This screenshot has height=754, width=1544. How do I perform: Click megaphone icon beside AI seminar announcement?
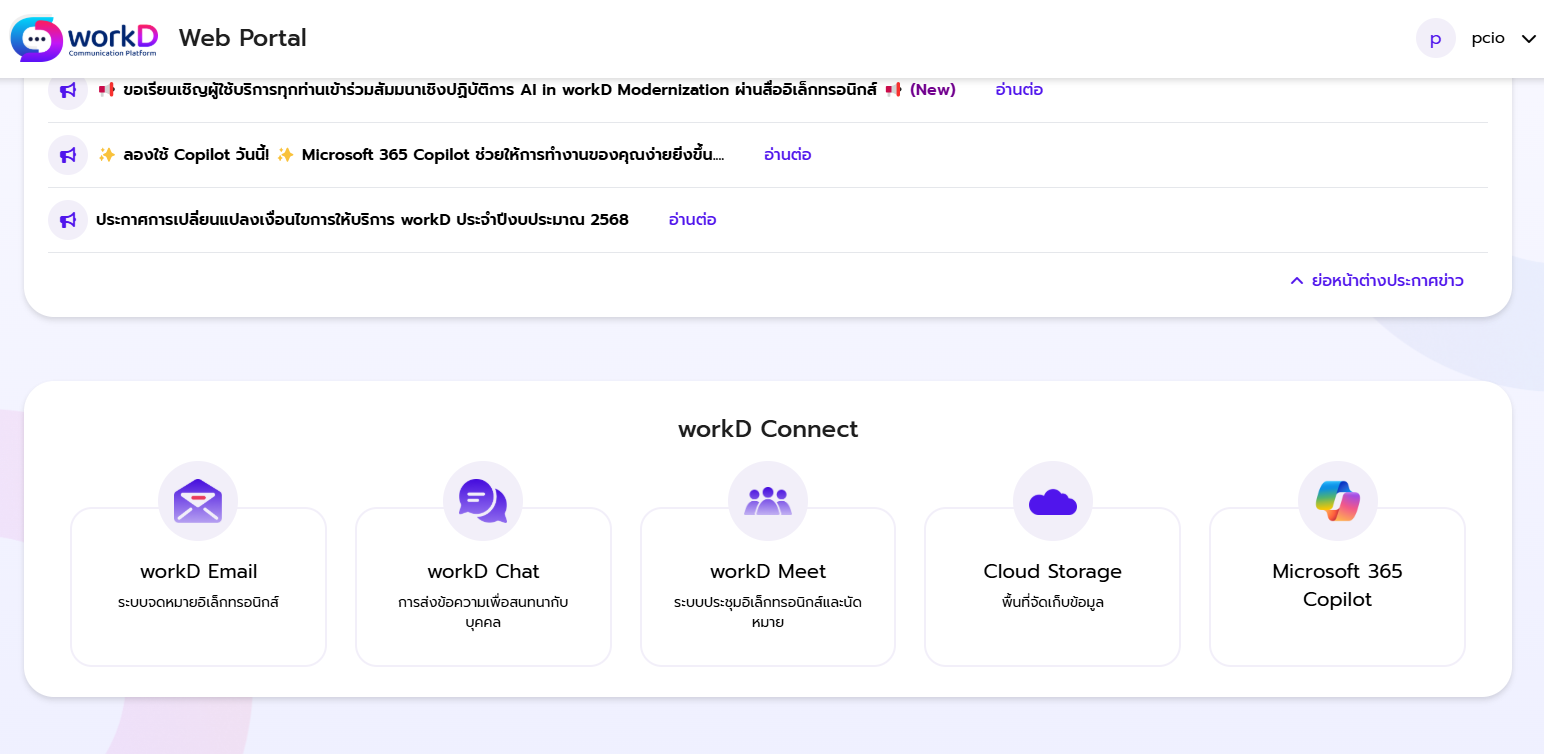(x=68, y=90)
